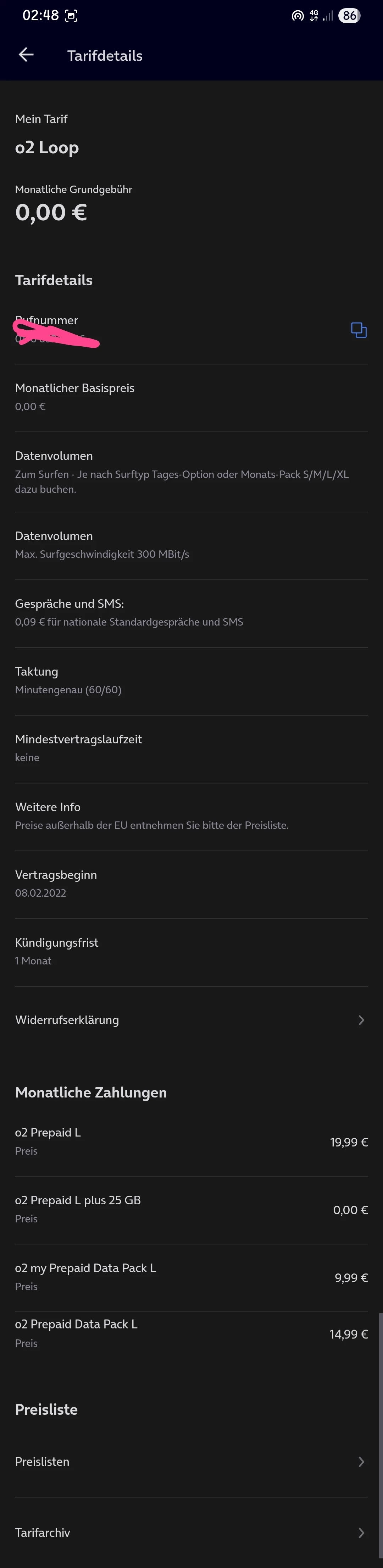Tap the battery indicator in status bar
Viewport: 383px width, 1568px height.
click(x=349, y=16)
